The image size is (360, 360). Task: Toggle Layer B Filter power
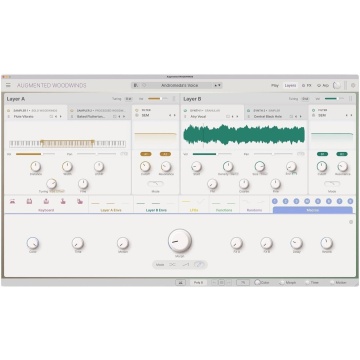coord(313,110)
